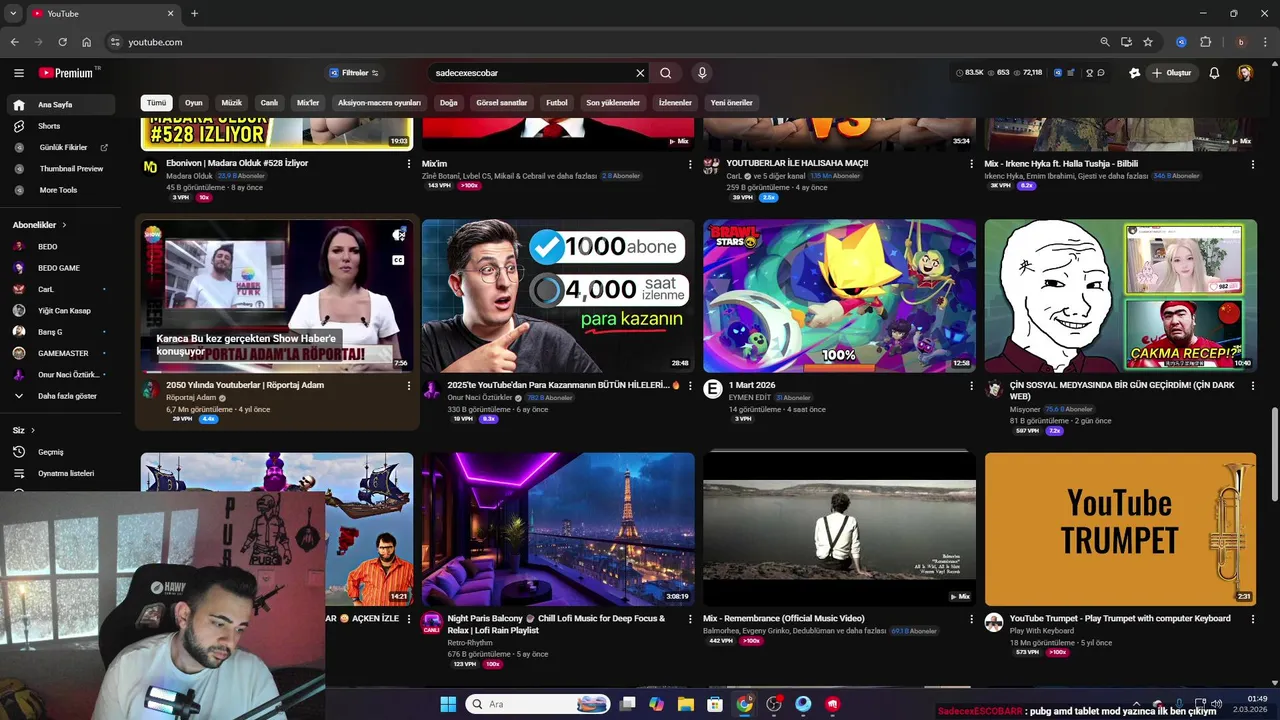The image size is (1280, 720).
Task: Open options for 2050 Yılında Youtuberlar video
Action: 408,386
